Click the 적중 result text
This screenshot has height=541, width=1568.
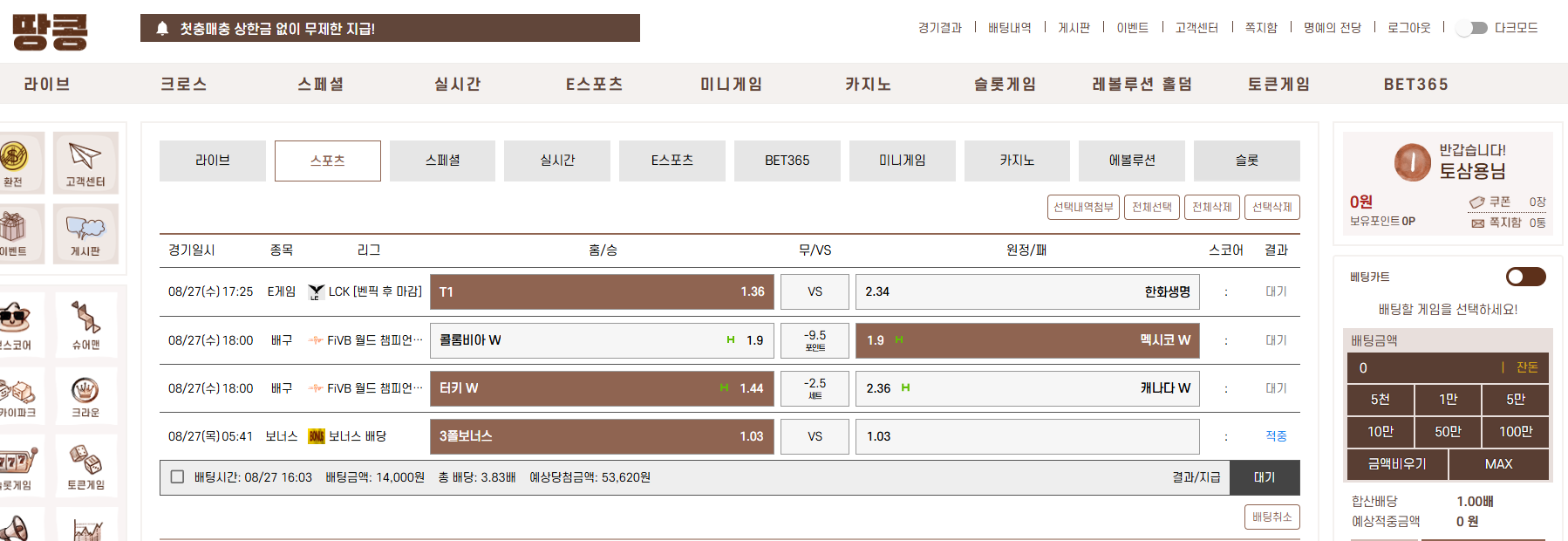(1276, 436)
